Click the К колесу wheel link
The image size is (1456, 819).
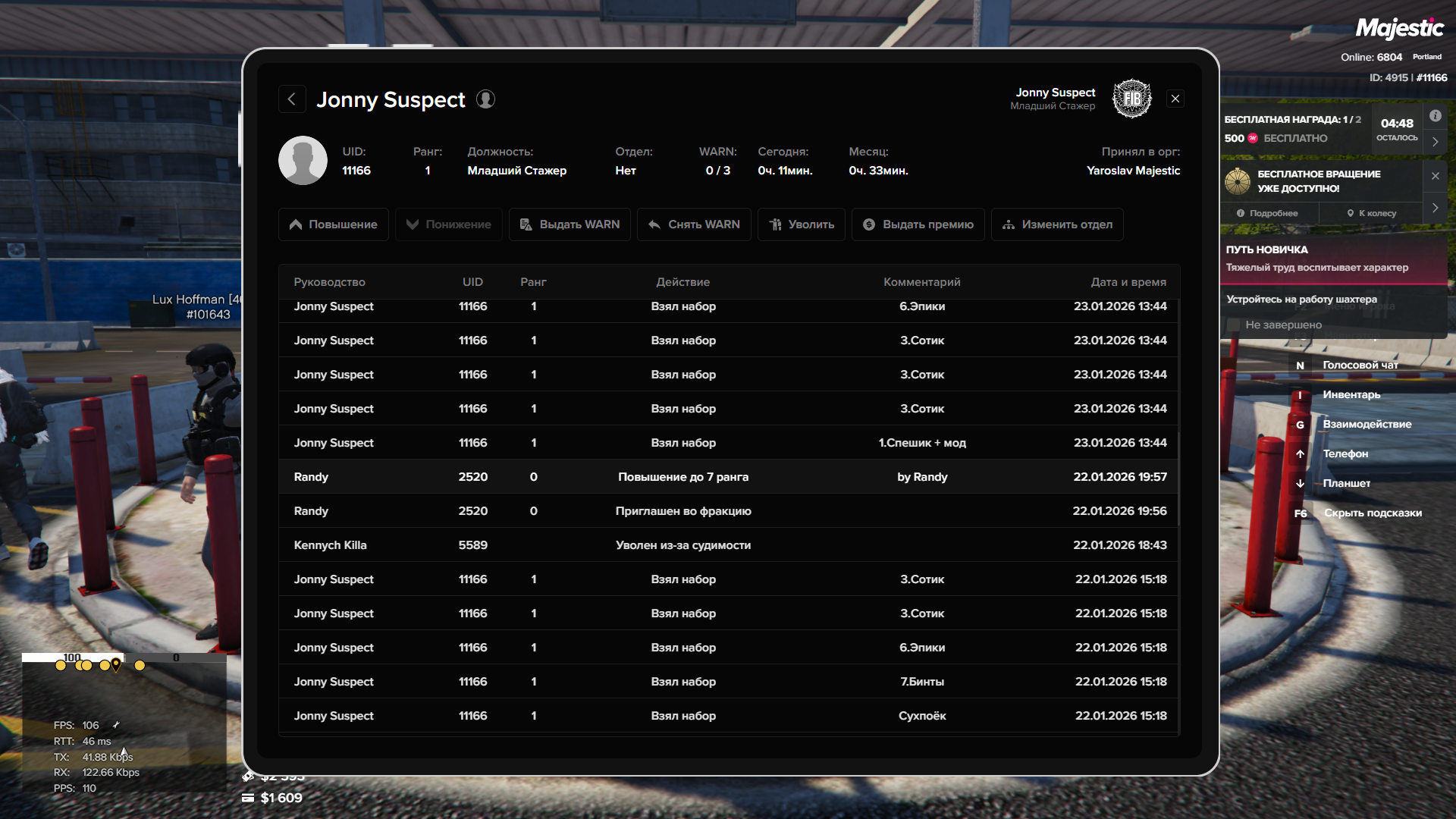coord(1371,213)
